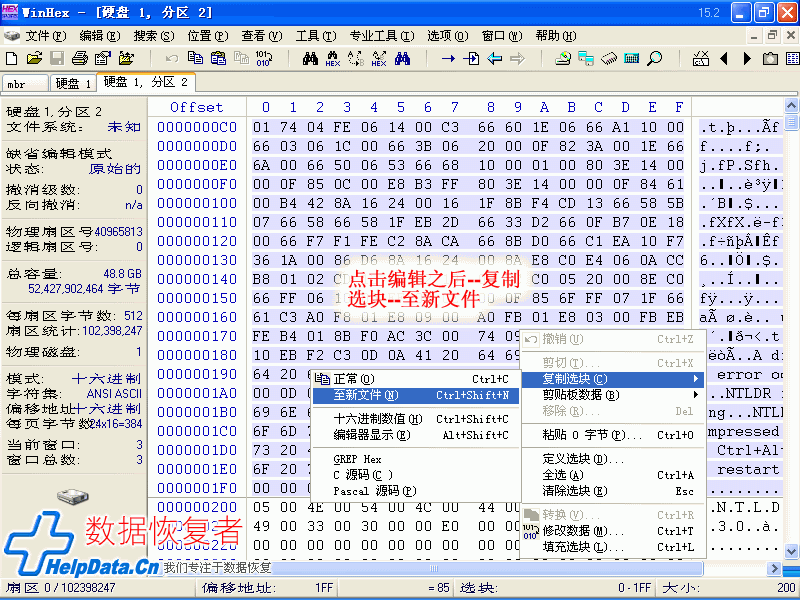Image resolution: width=800 pixels, height=600 pixels.
Task: Click the Open file folder icon
Action: point(34,58)
